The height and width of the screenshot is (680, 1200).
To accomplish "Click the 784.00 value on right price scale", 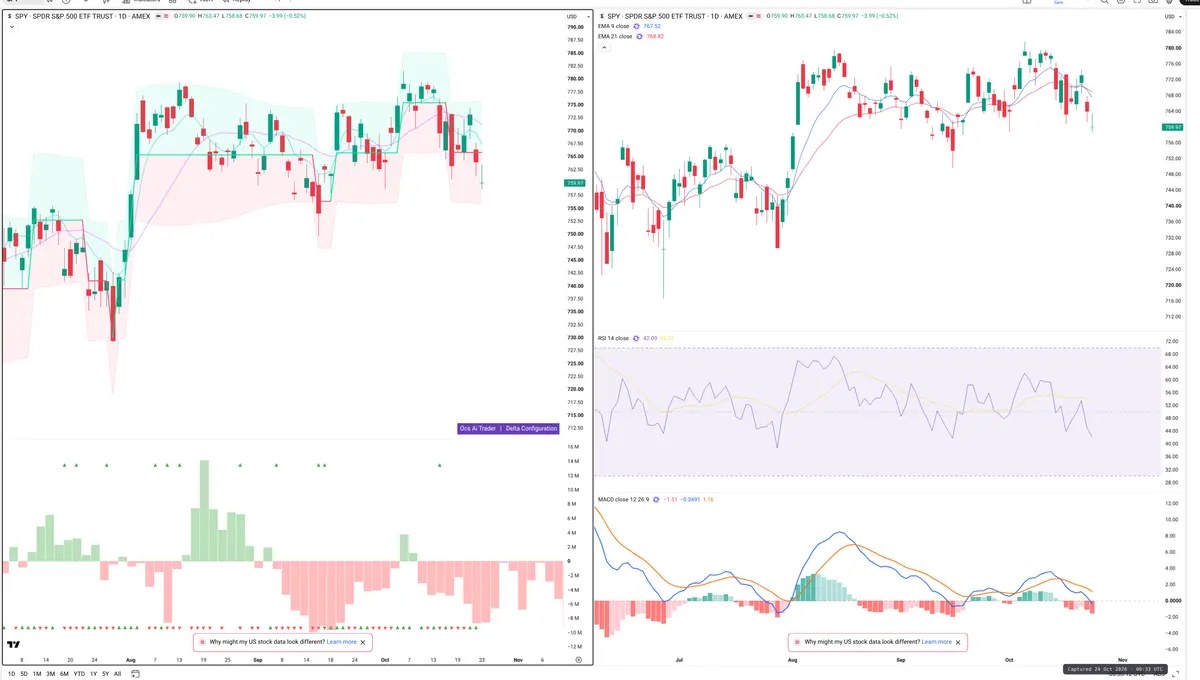I will pos(1172,32).
